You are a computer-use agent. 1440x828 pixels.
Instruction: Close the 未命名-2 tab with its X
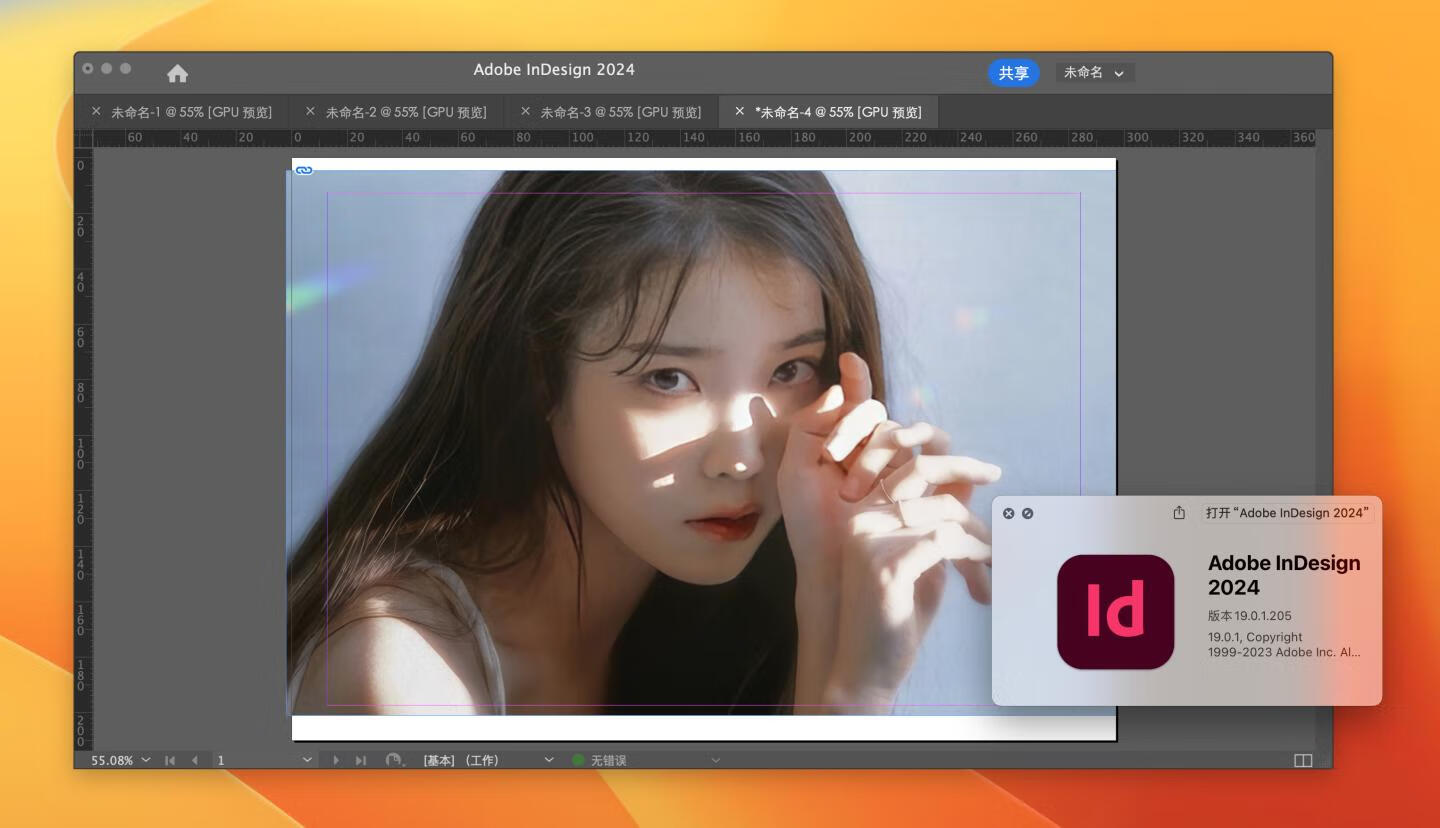coord(310,111)
